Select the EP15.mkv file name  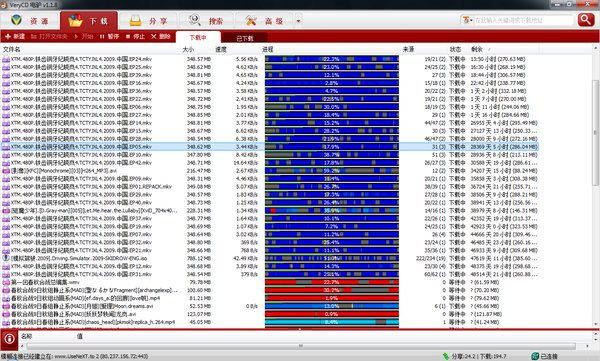81,131
